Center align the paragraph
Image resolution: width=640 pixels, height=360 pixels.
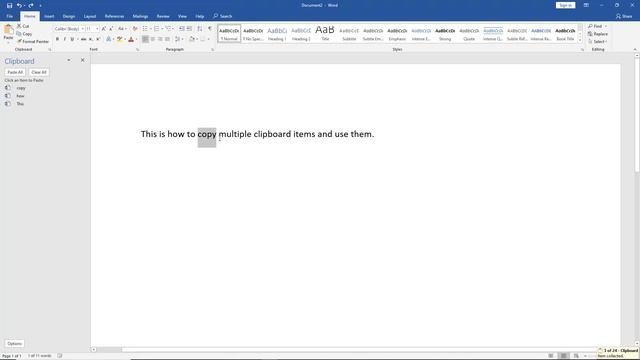(153, 39)
